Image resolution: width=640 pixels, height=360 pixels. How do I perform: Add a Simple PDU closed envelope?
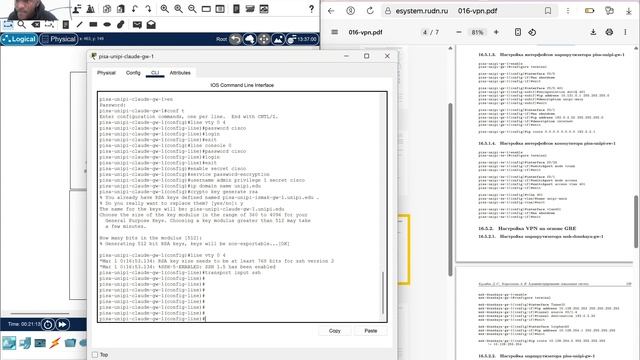(137, 25)
